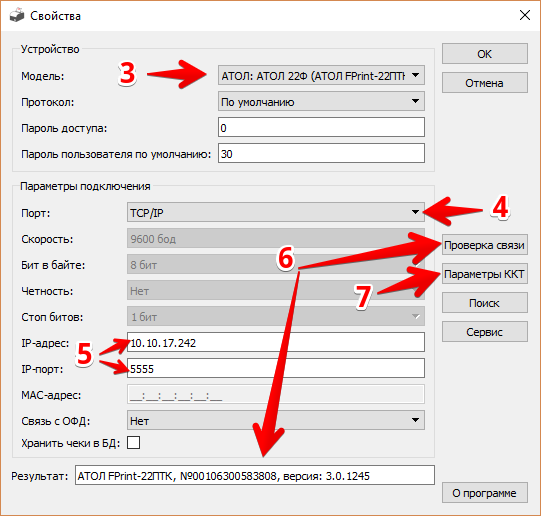Click the Протокол: label
Image resolution: width=541 pixels, height=516 pixels.
coord(48,102)
